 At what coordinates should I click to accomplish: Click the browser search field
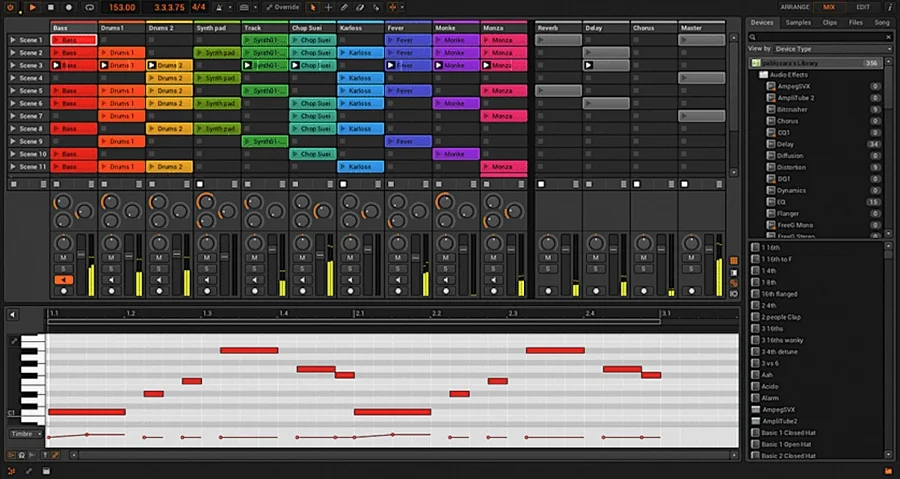click(815, 36)
